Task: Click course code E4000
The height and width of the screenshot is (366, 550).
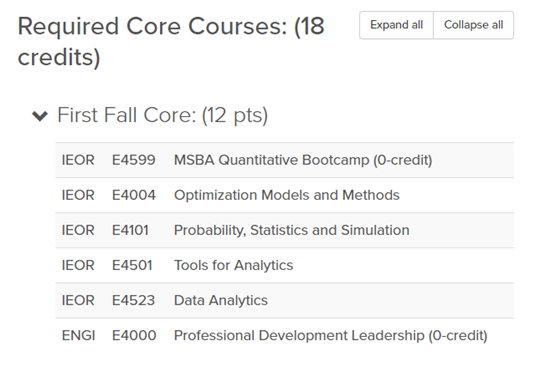Action: 134,335
